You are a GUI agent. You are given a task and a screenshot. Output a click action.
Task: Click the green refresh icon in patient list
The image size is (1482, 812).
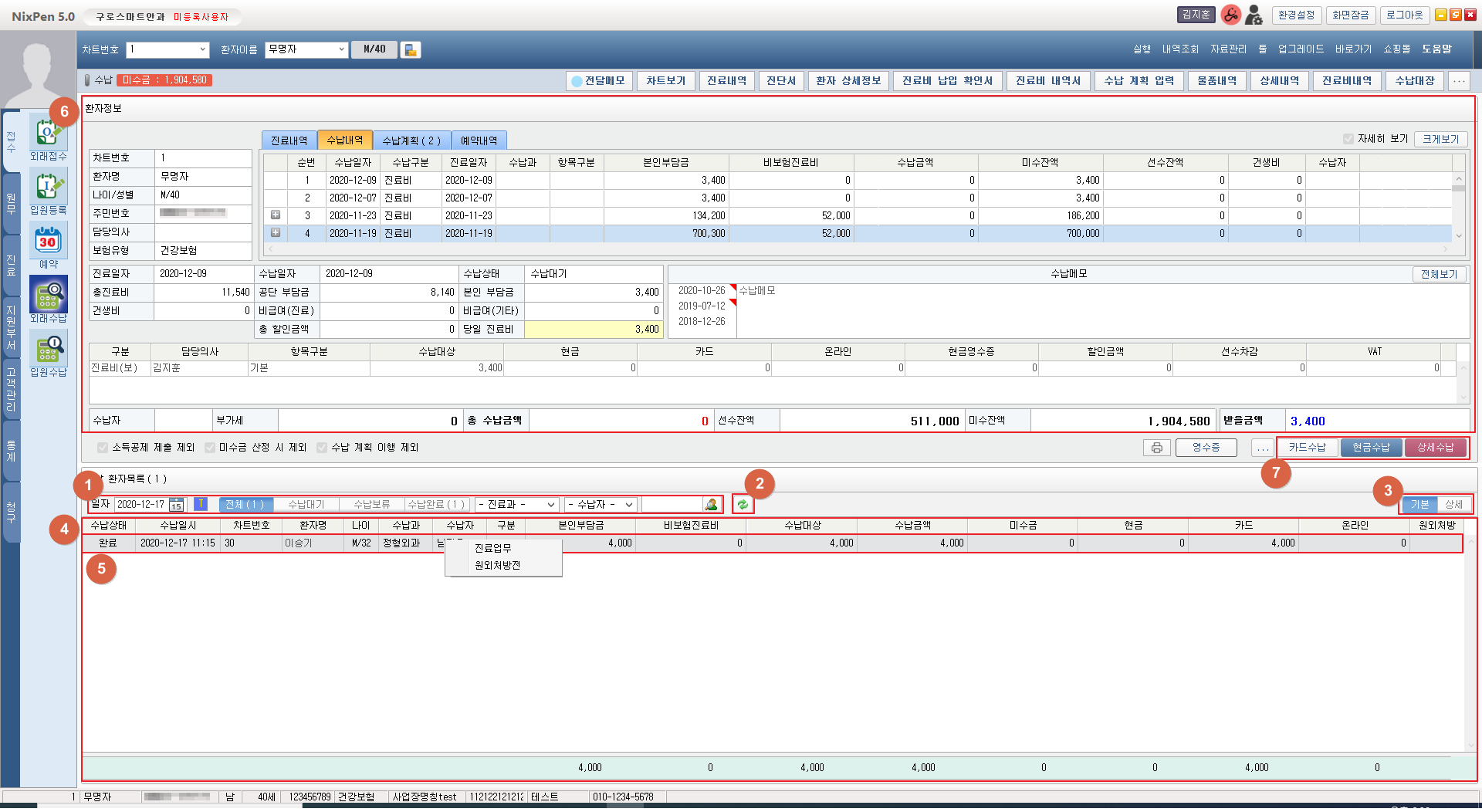[743, 505]
